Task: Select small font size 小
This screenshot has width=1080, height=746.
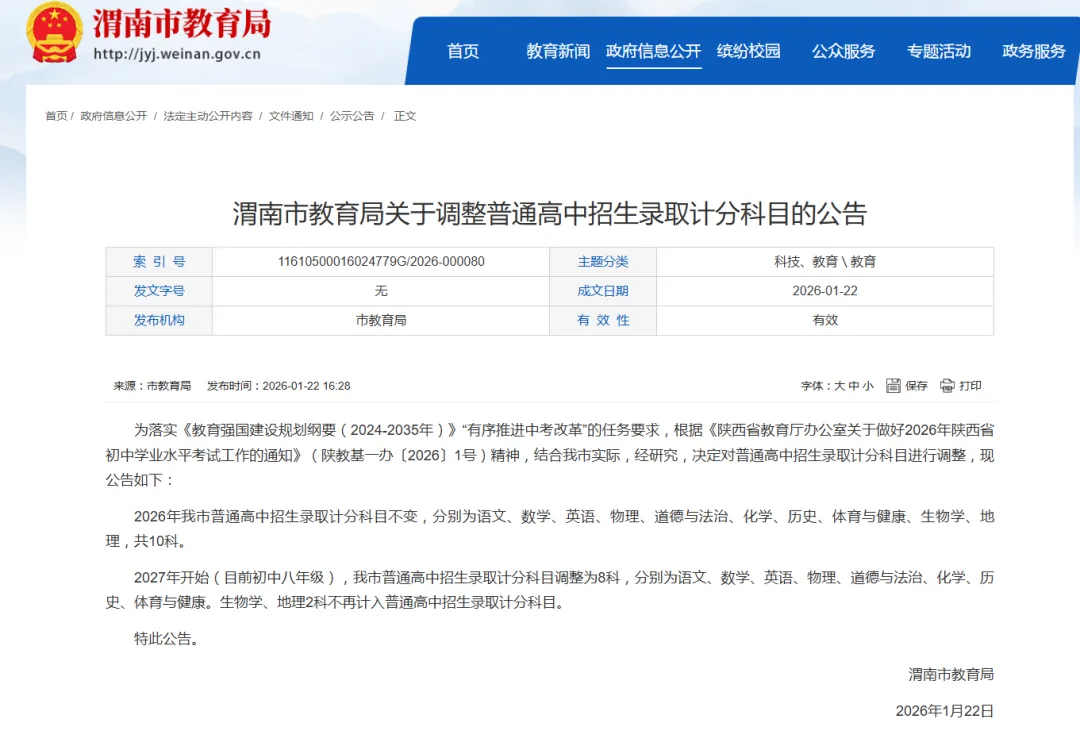Action: coord(870,385)
